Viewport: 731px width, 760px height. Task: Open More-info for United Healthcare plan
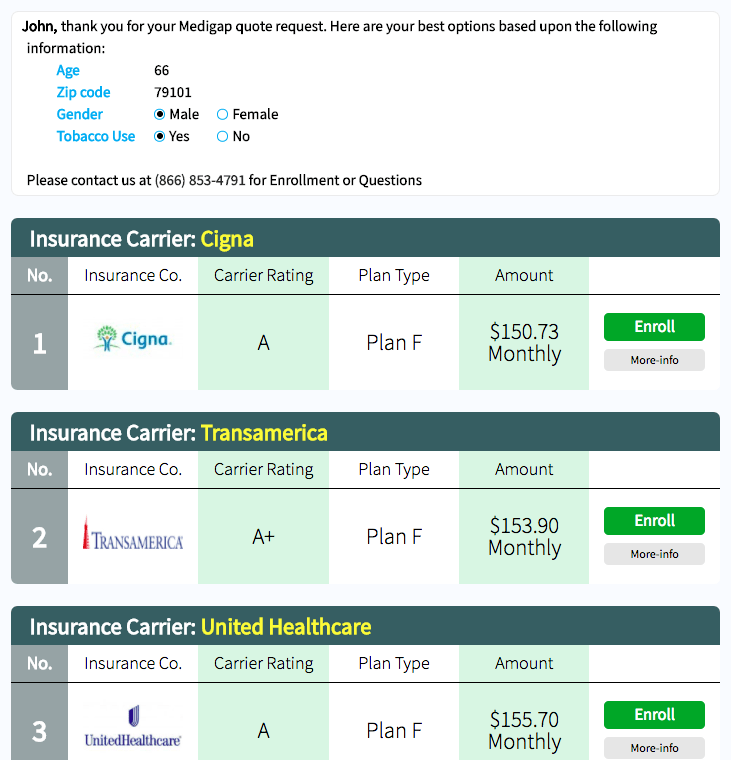[x=654, y=748]
